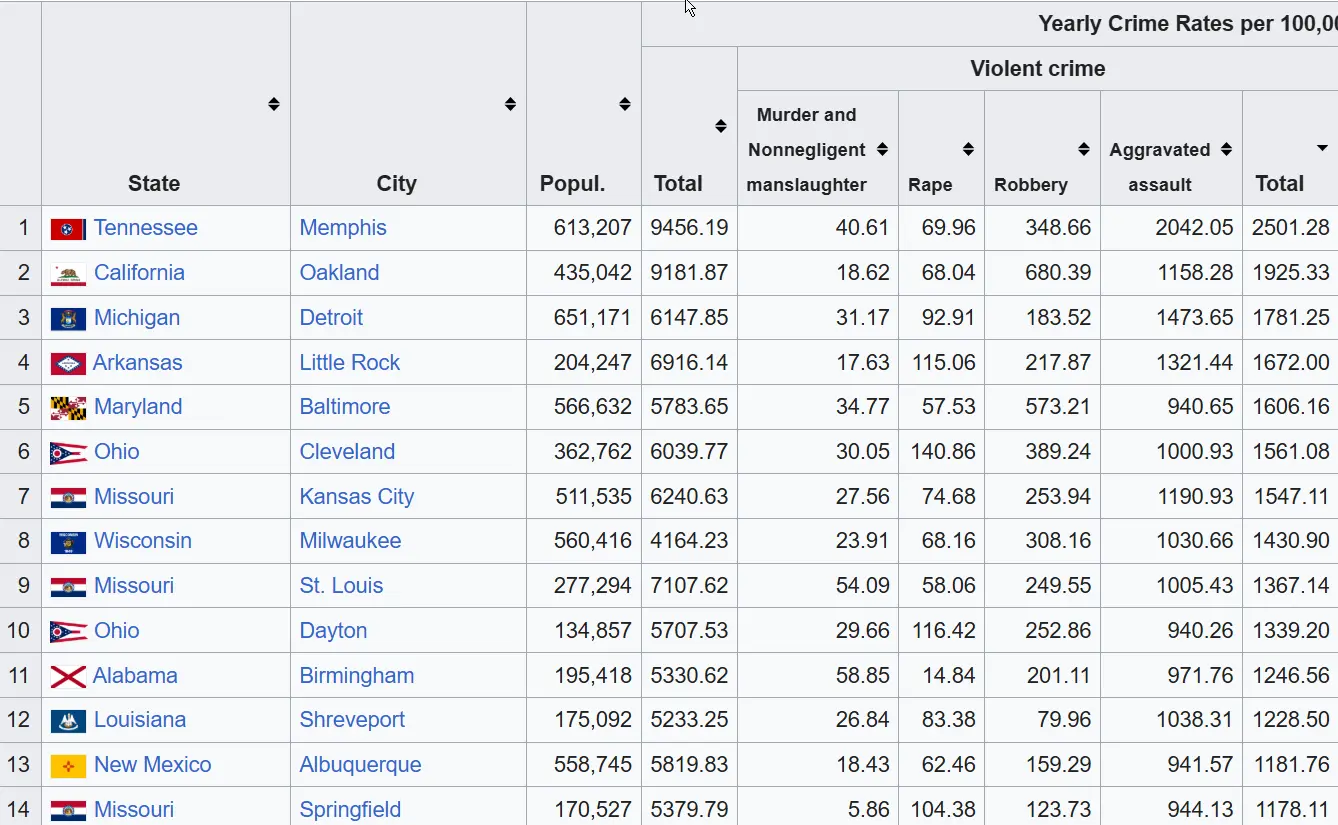Click the Alabama flag icon
The image size is (1338, 825).
tap(68, 677)
